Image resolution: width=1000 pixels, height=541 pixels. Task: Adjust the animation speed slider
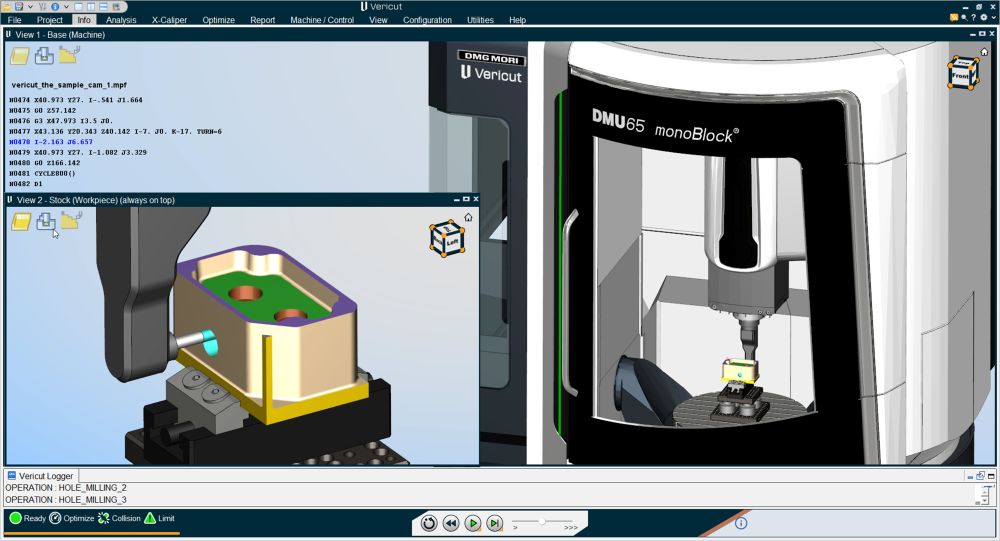[541, 521]
